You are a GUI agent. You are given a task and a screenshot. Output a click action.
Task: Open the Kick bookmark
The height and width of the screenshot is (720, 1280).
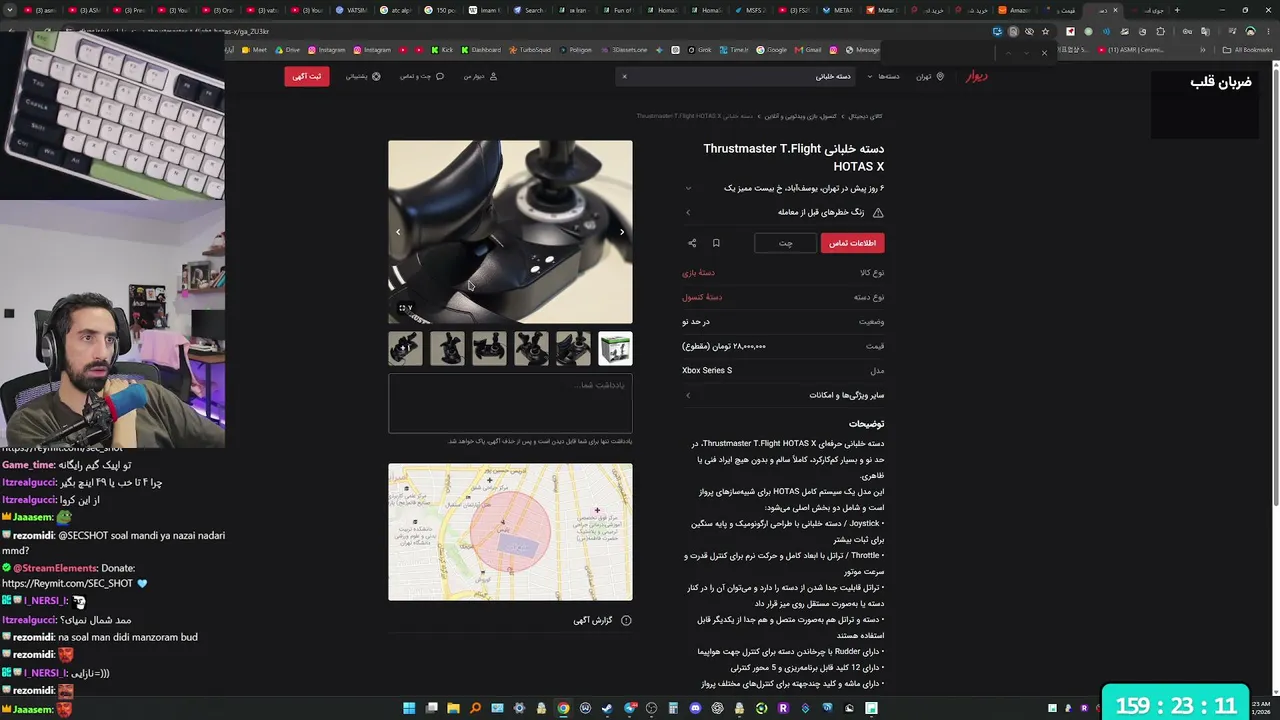click(442, 50)
